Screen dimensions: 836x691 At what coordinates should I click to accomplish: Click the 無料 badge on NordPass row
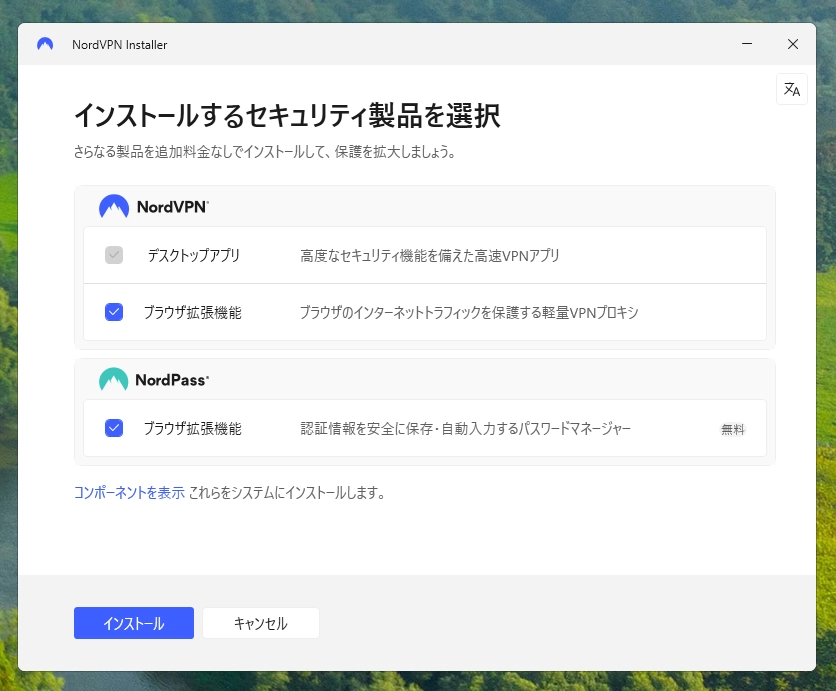733,429
